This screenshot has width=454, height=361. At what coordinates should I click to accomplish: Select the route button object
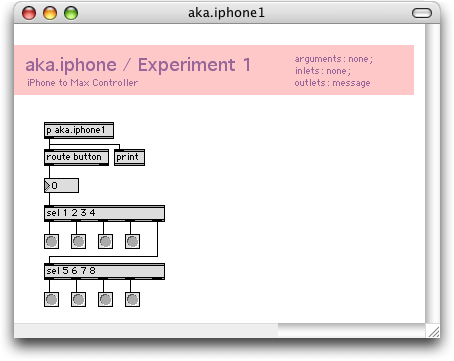(x=77, y=157)
